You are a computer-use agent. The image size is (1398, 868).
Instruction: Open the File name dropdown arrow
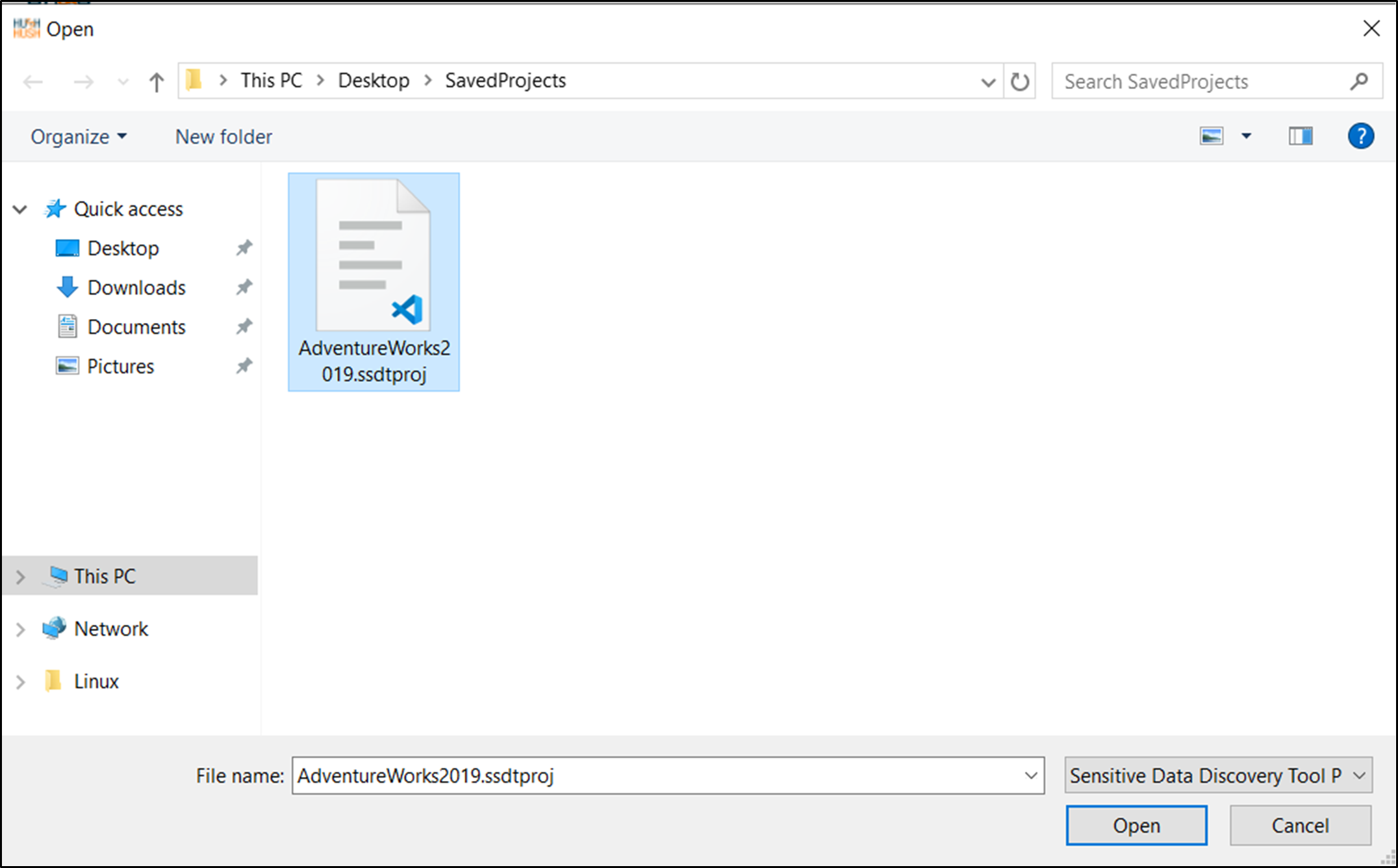click(1031, 776)
